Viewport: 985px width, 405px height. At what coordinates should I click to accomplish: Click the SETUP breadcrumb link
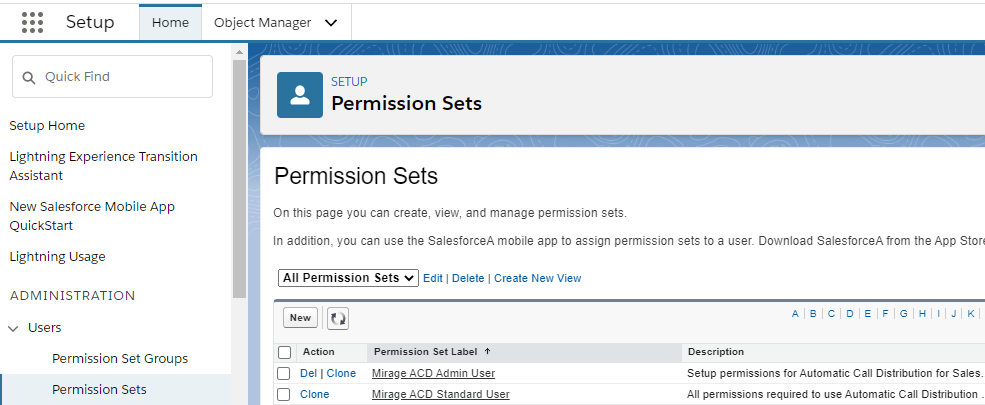tap(349, 82)
